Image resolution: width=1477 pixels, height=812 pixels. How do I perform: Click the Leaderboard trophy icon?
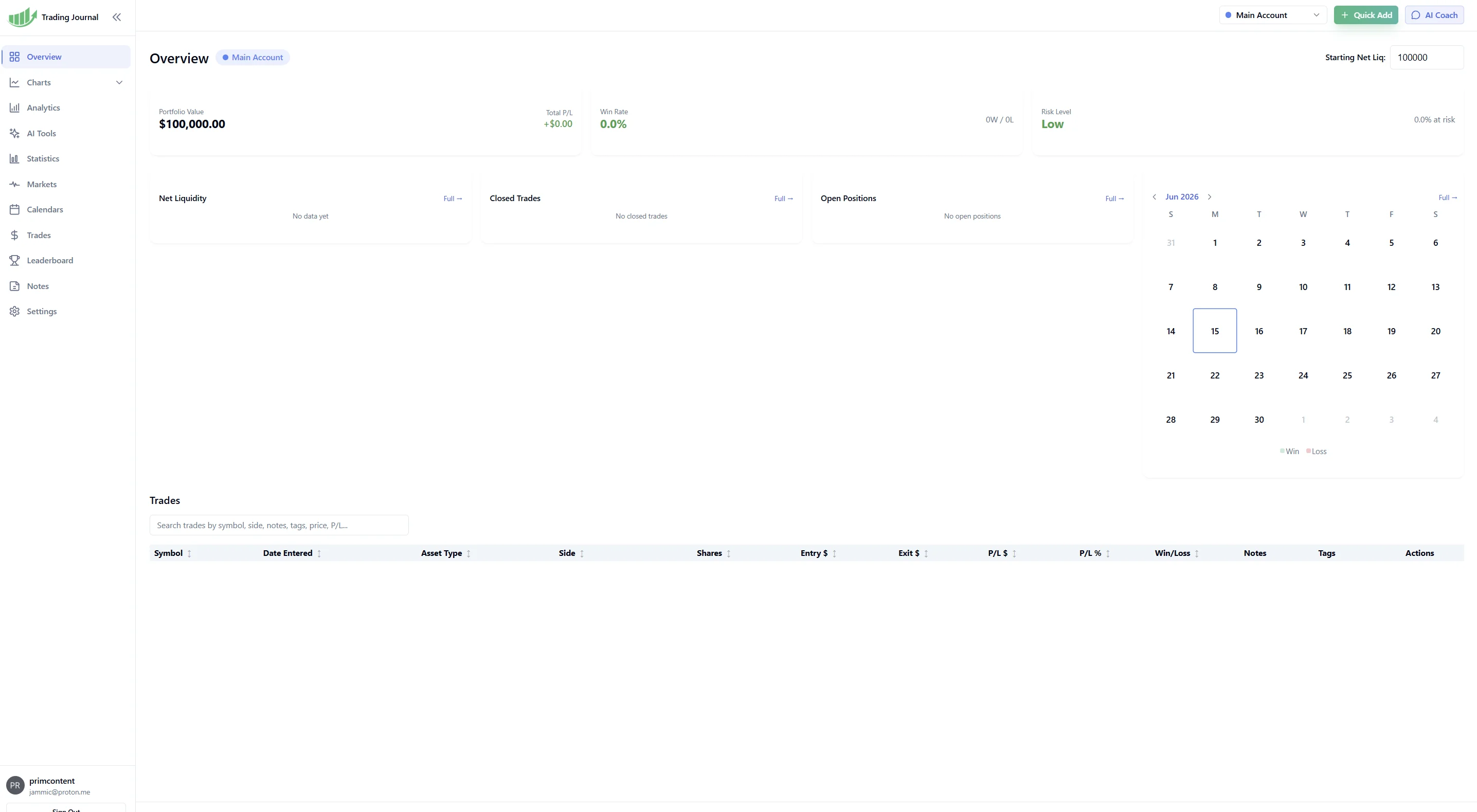(x=15, y=260)
